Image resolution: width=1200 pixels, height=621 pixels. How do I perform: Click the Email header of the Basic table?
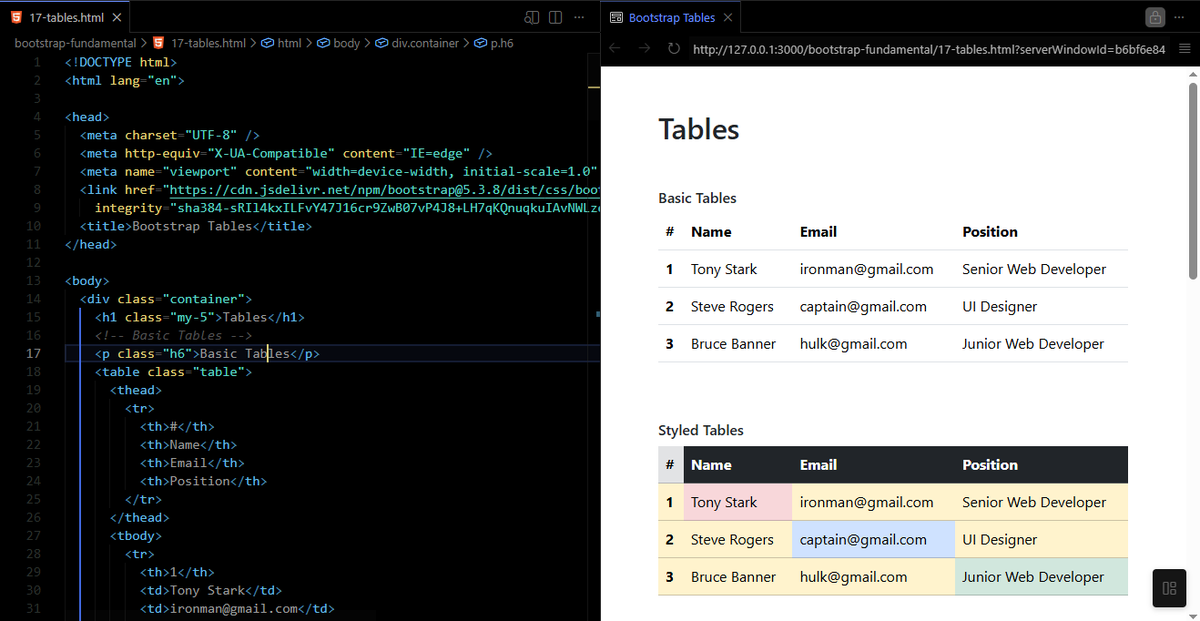coord(818,231)
